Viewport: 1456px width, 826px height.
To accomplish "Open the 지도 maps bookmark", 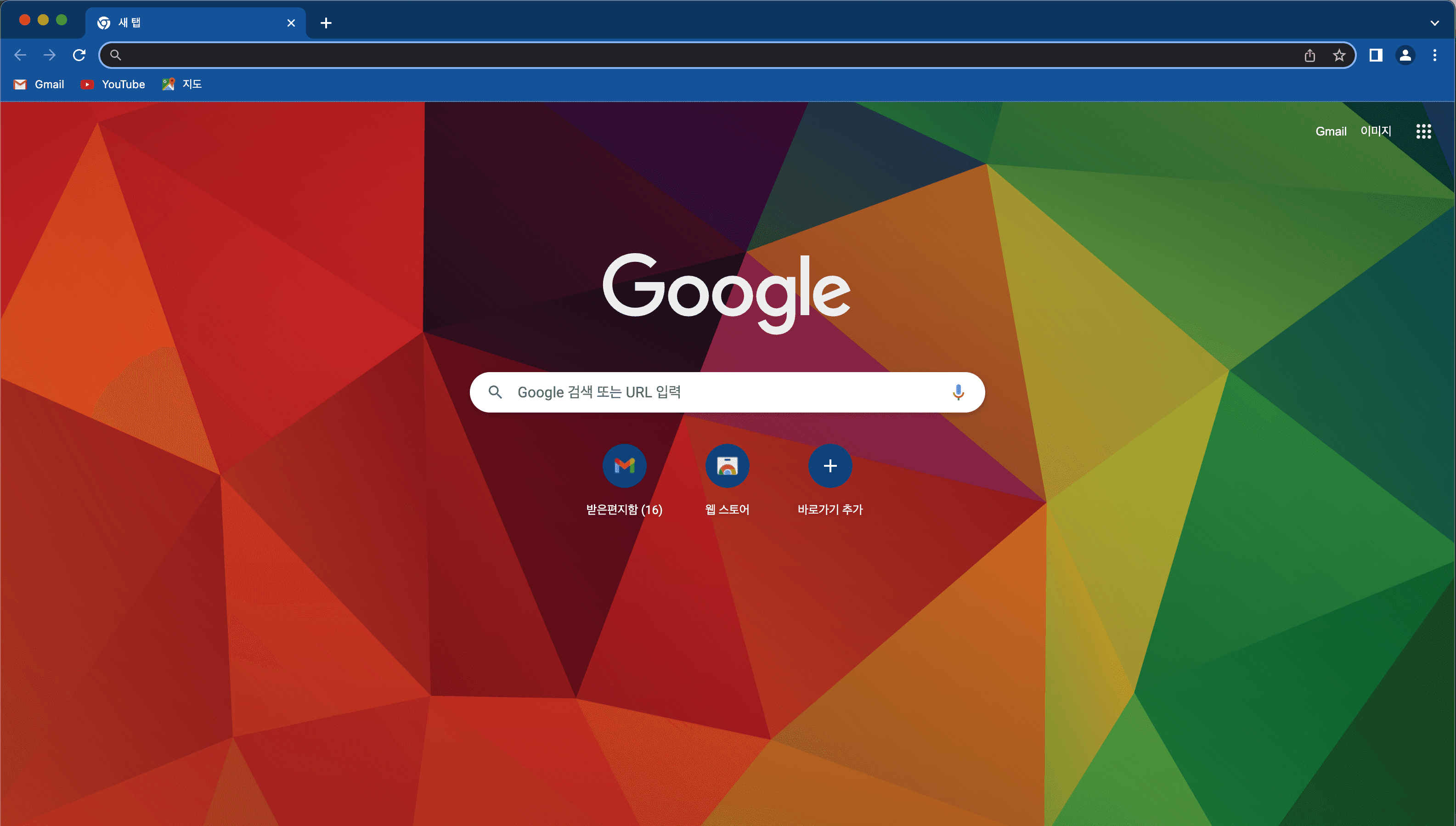I will pyautogui.click(x=182, y=85).
